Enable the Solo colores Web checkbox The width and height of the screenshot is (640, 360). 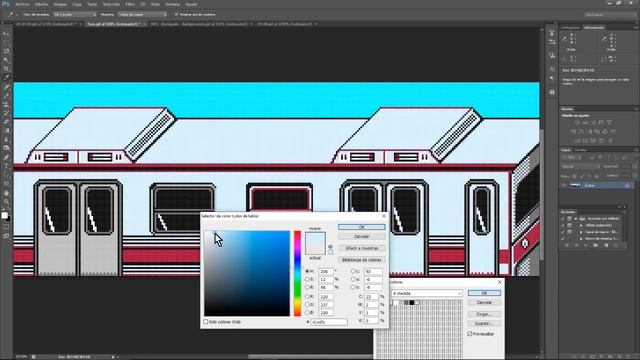point(206,322)
